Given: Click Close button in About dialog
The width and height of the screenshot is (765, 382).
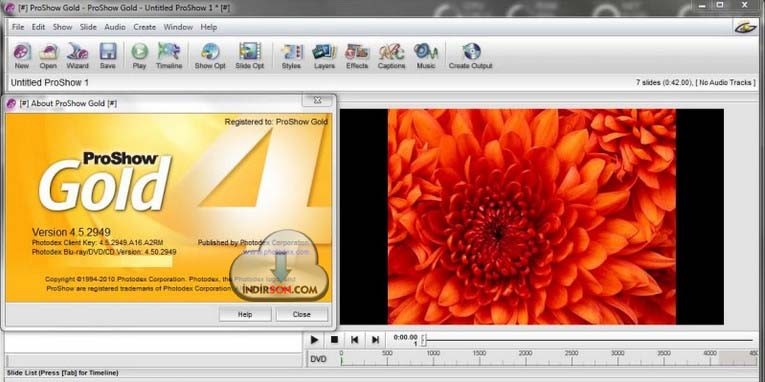Looking at the screenshot, I should coord(302,314).
